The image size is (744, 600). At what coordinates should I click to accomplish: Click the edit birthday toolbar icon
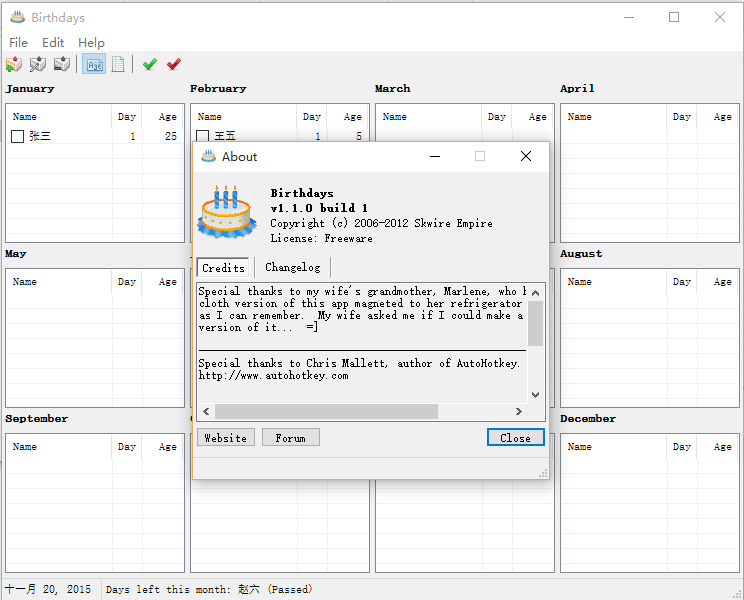click(38, 65)
